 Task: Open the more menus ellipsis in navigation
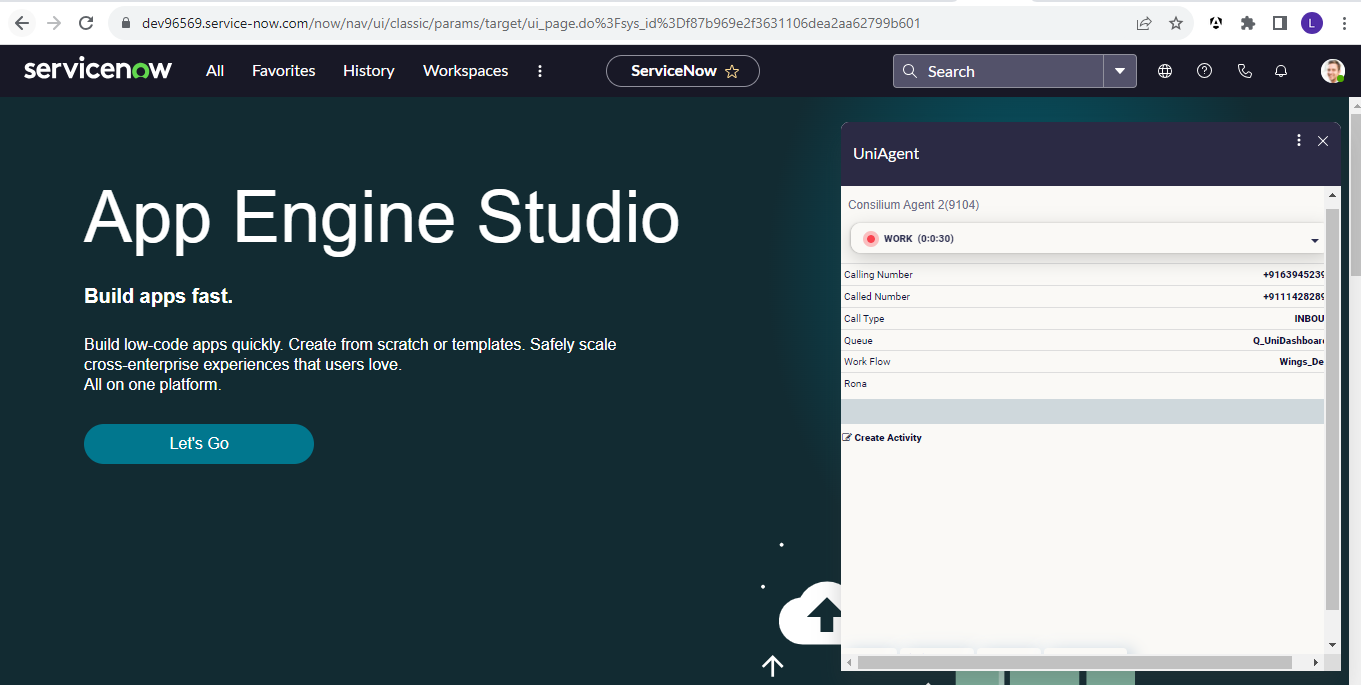[540, 71]
